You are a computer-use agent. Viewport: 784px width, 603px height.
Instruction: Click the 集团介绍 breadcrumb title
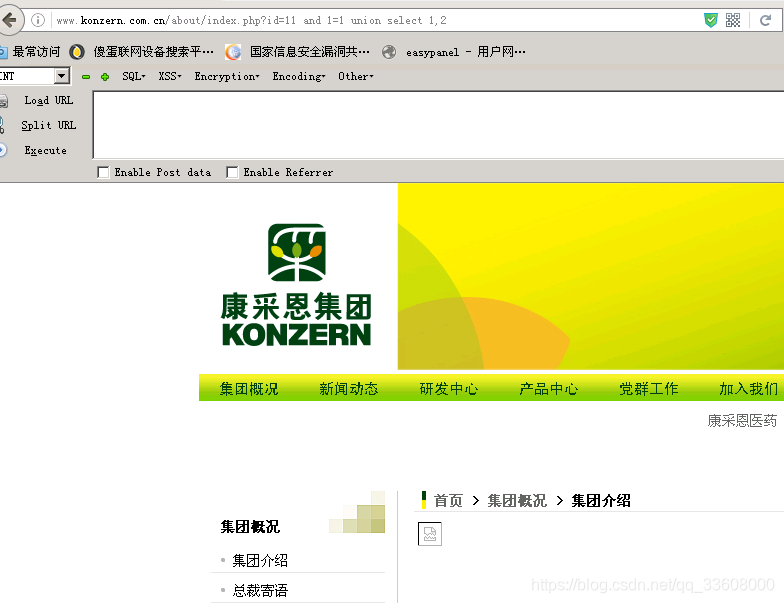click(x=600, y=500)
